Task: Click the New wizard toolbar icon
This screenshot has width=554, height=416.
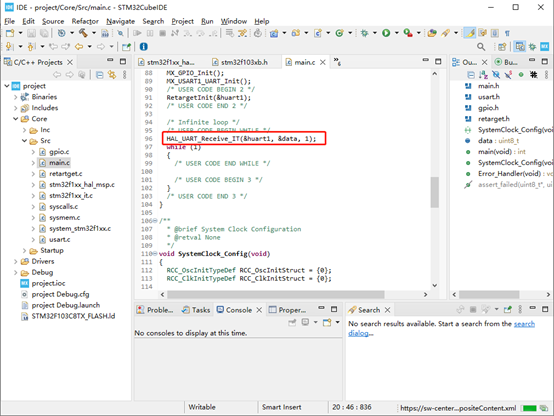Action: pyautogui.click(x=10, y=33)
